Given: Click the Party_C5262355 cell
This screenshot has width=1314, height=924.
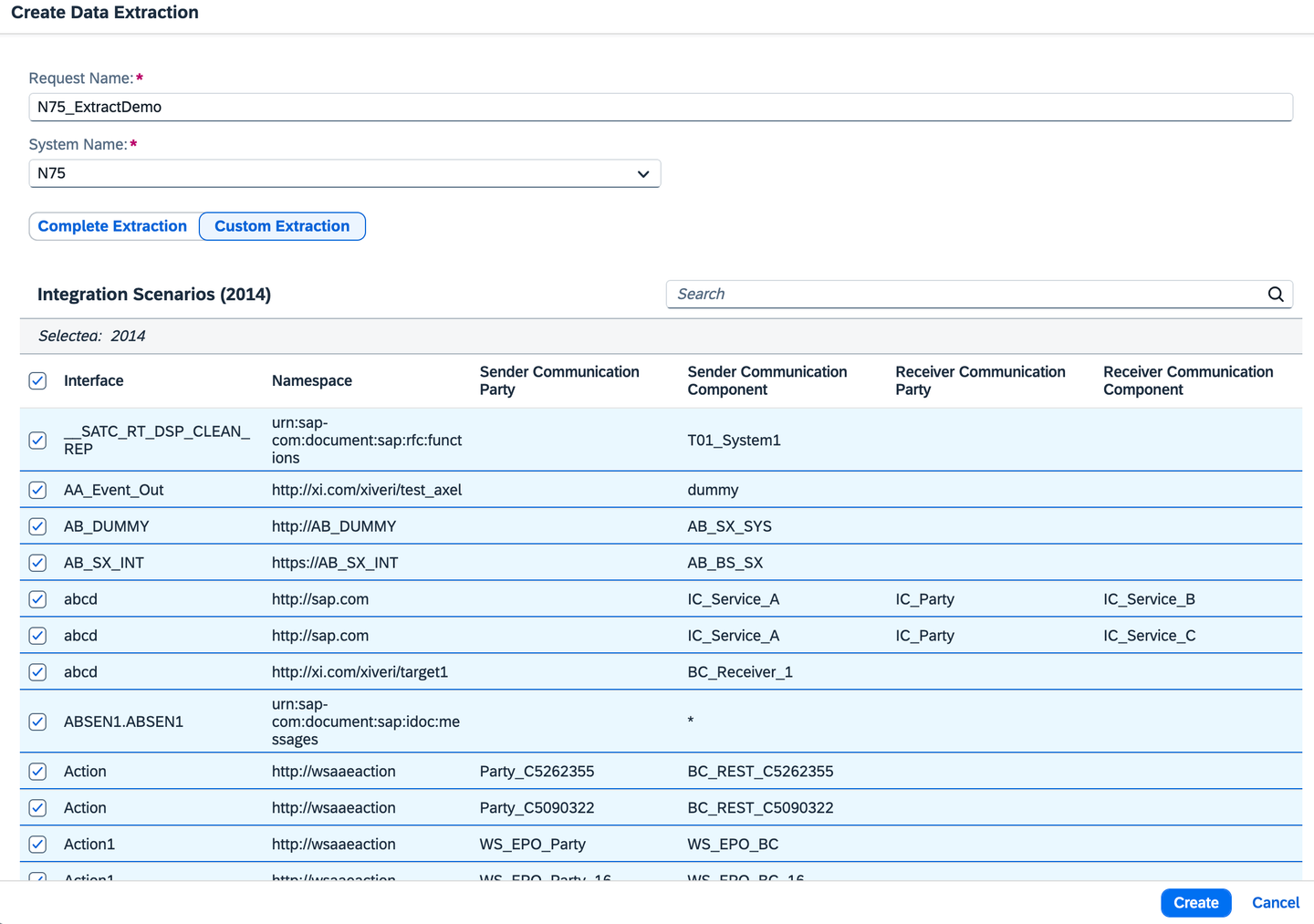Looking at the screenshot, I should pyautogui.click(x=537, y=772).
